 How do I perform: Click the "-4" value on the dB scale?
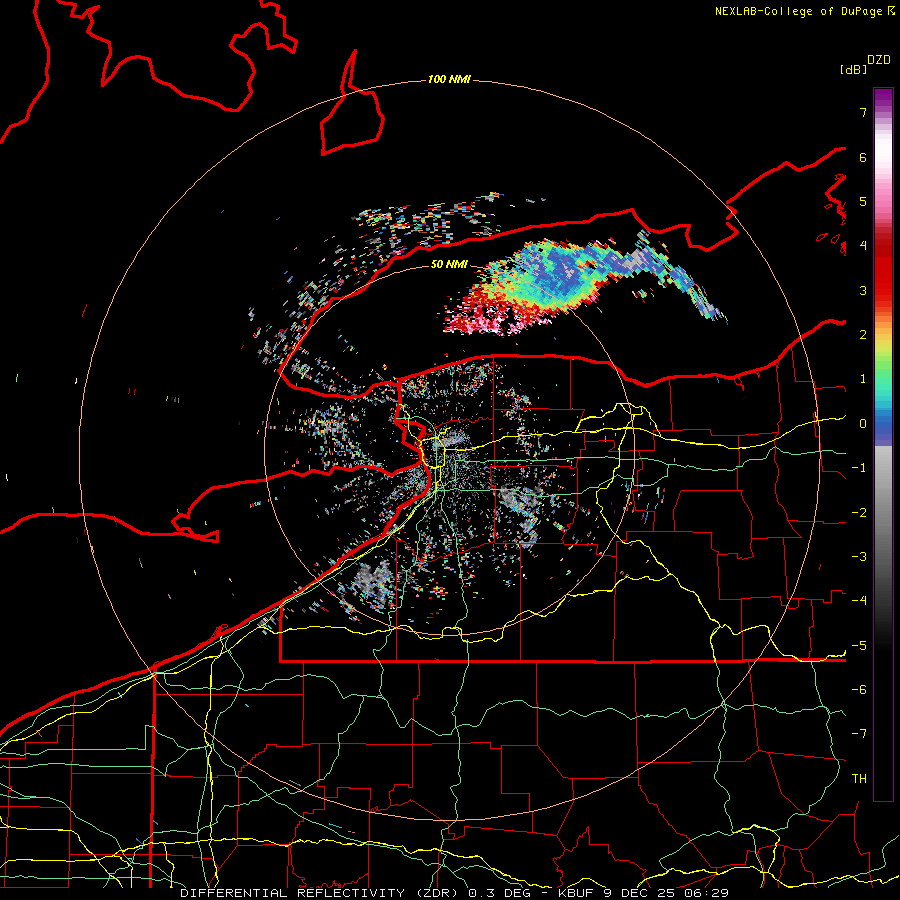point(859,601)
